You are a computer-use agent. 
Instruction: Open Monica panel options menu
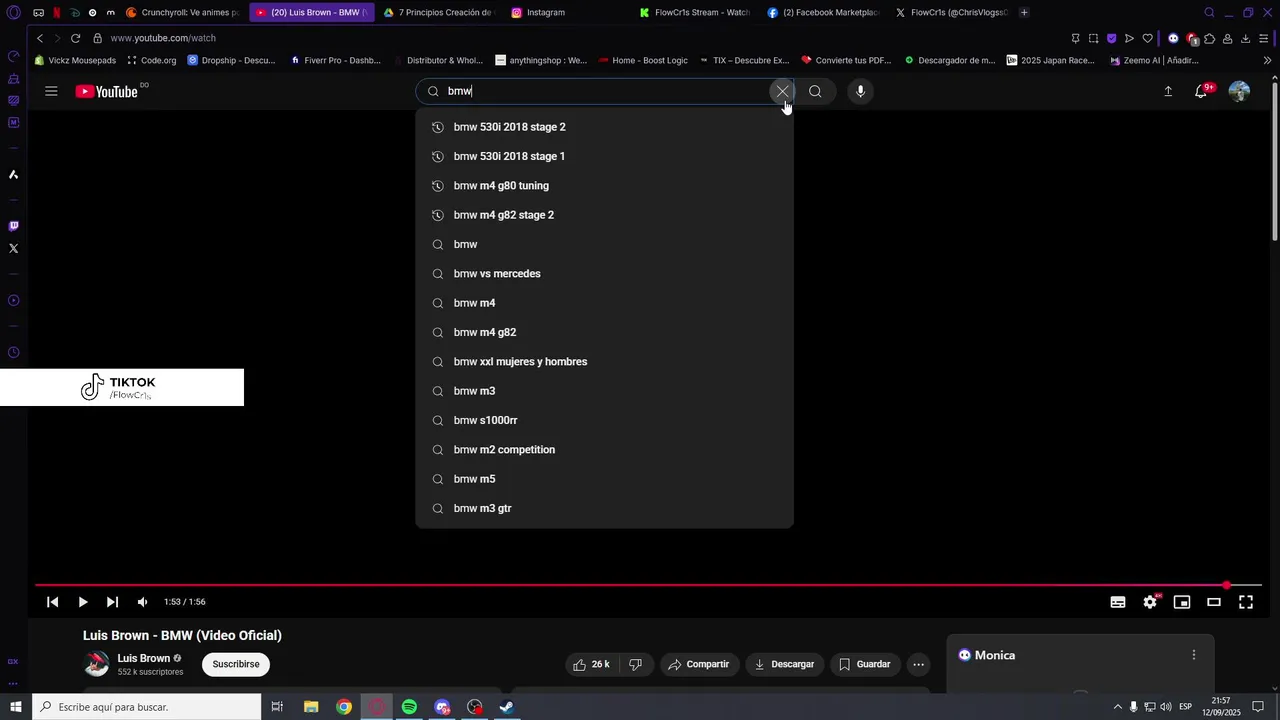[1193, 655]
